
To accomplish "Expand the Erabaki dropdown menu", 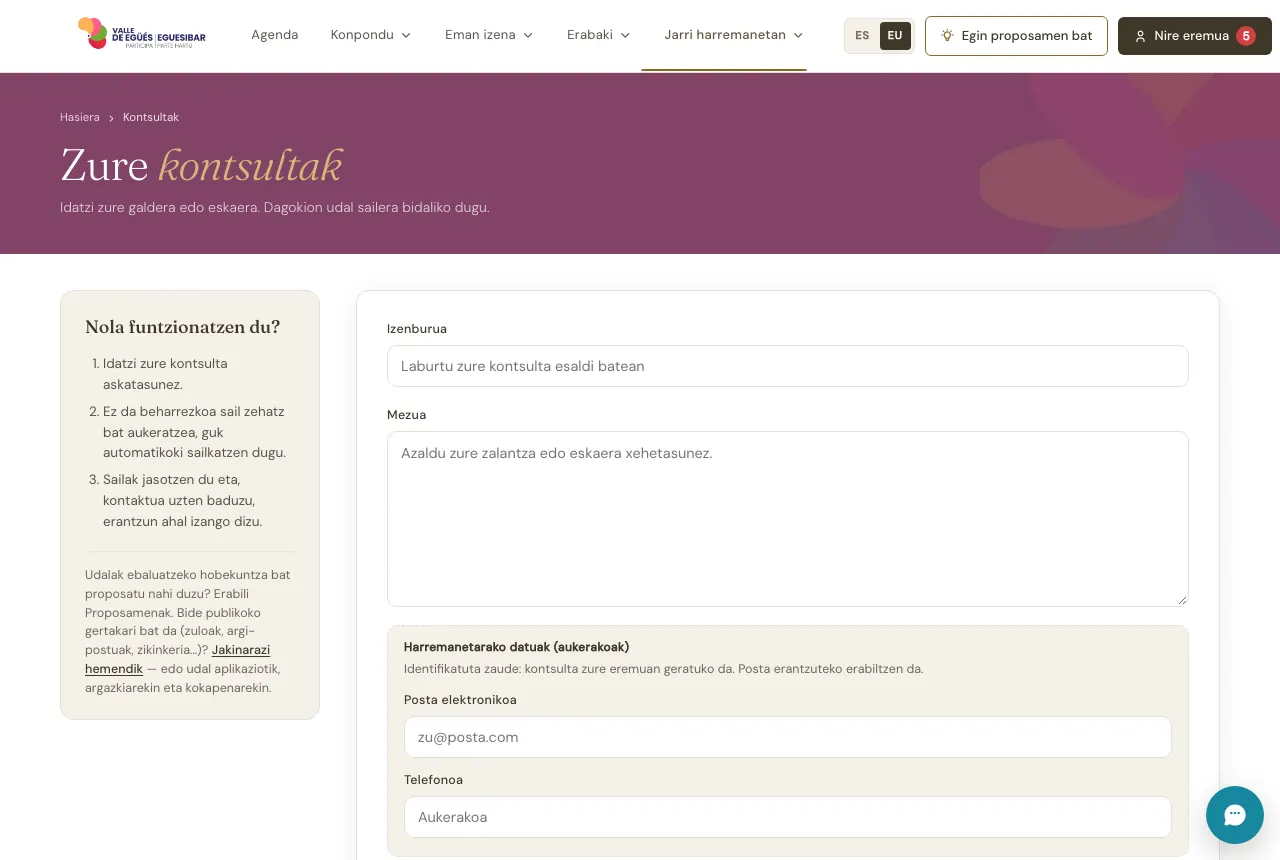I will point(599,35).
